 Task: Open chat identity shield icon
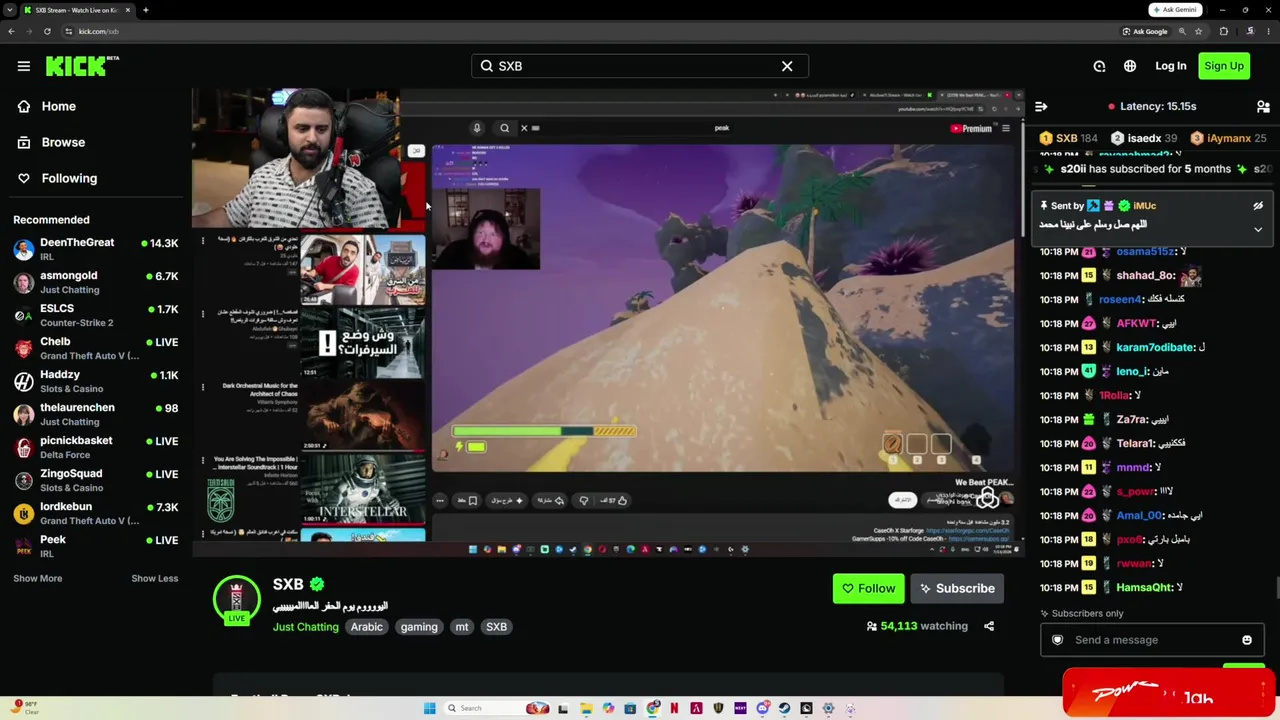pos(1058,640)
